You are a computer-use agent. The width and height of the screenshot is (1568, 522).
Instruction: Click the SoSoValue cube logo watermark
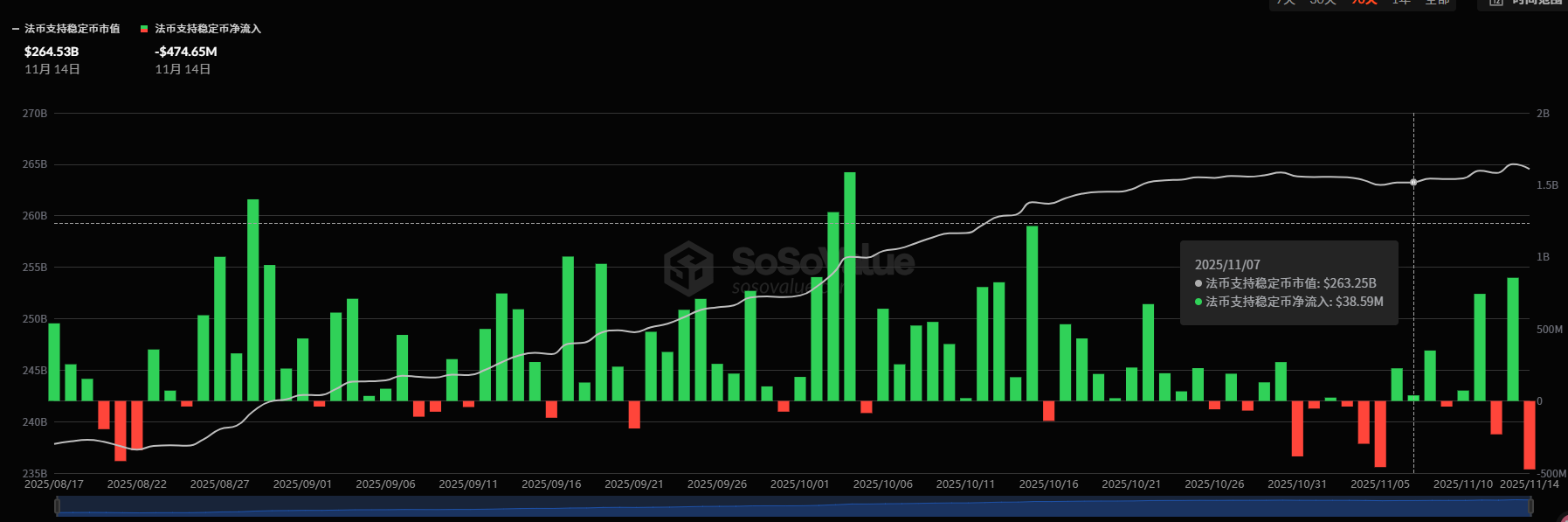pyautogui.click(x=688, y=268)
